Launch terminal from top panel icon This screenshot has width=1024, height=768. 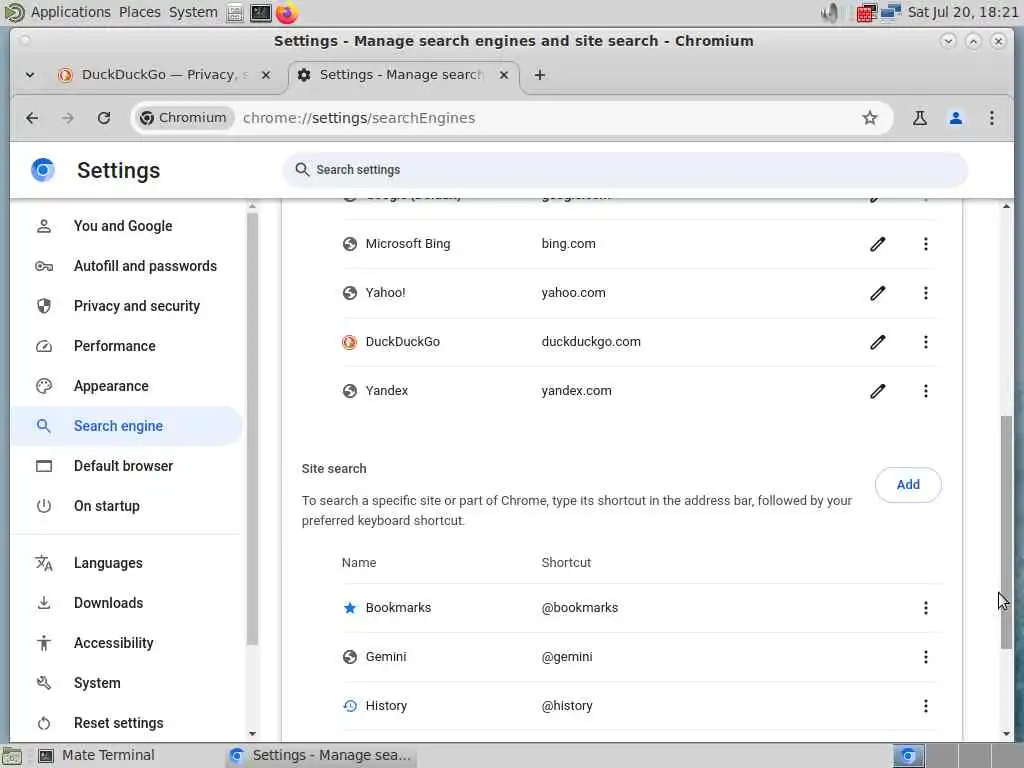261,12
